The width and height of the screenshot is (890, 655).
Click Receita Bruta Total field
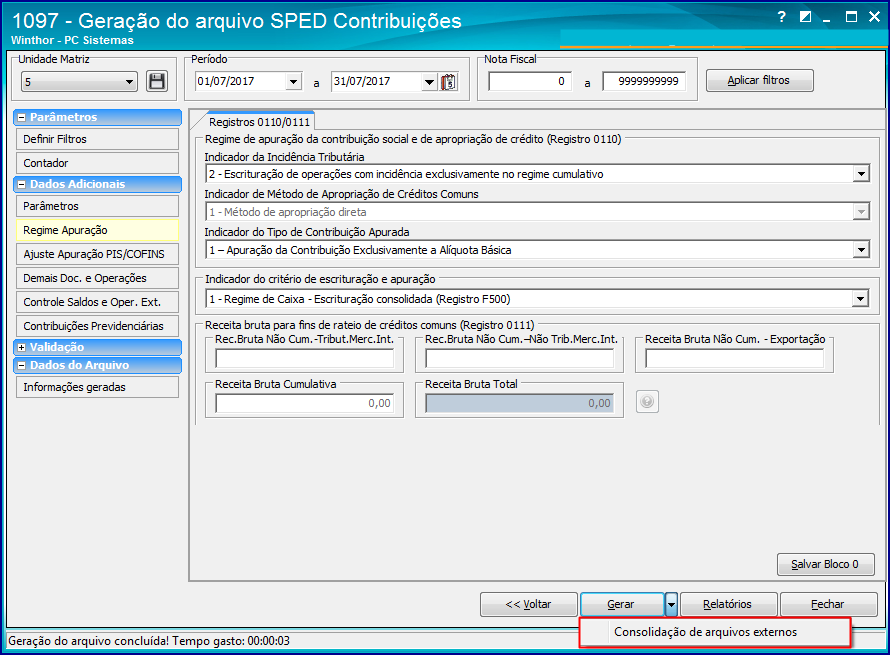(519, 403)
